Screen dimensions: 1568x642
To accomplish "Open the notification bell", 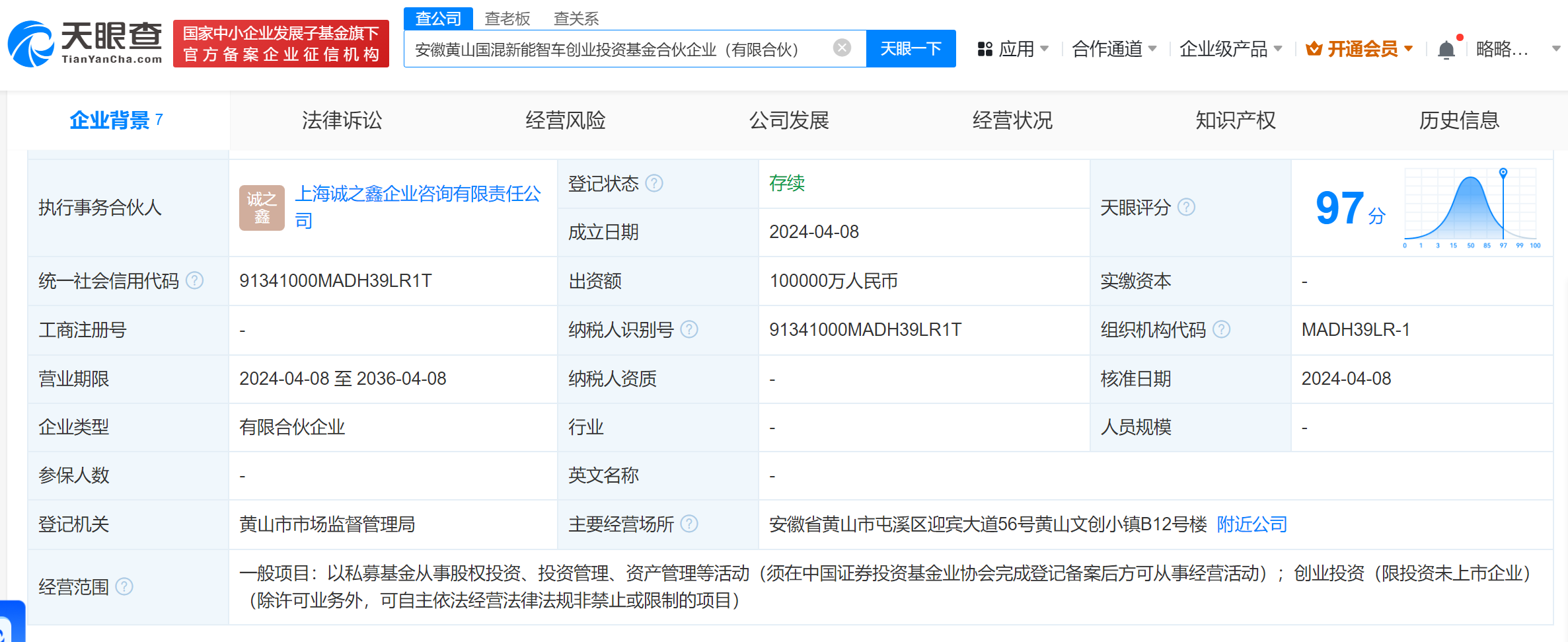I will 1446,50.
